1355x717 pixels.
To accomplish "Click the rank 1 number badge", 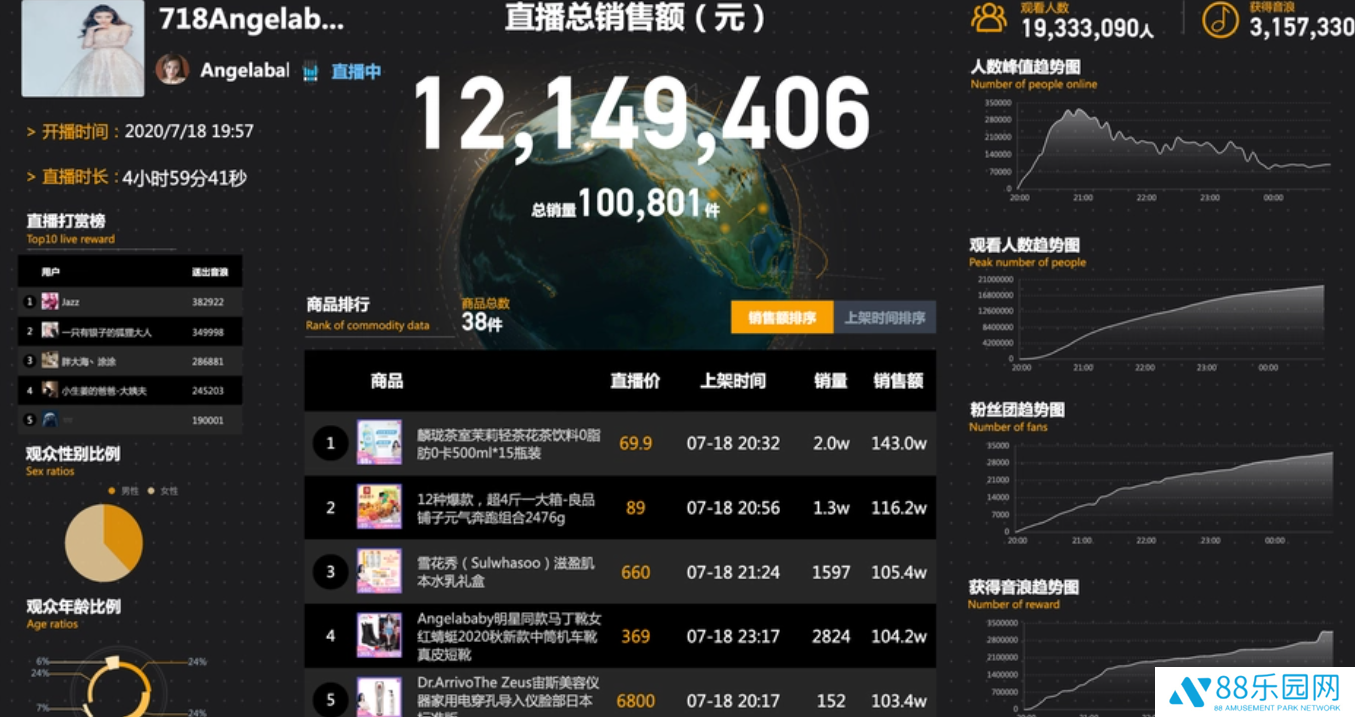I will (331, 442).
